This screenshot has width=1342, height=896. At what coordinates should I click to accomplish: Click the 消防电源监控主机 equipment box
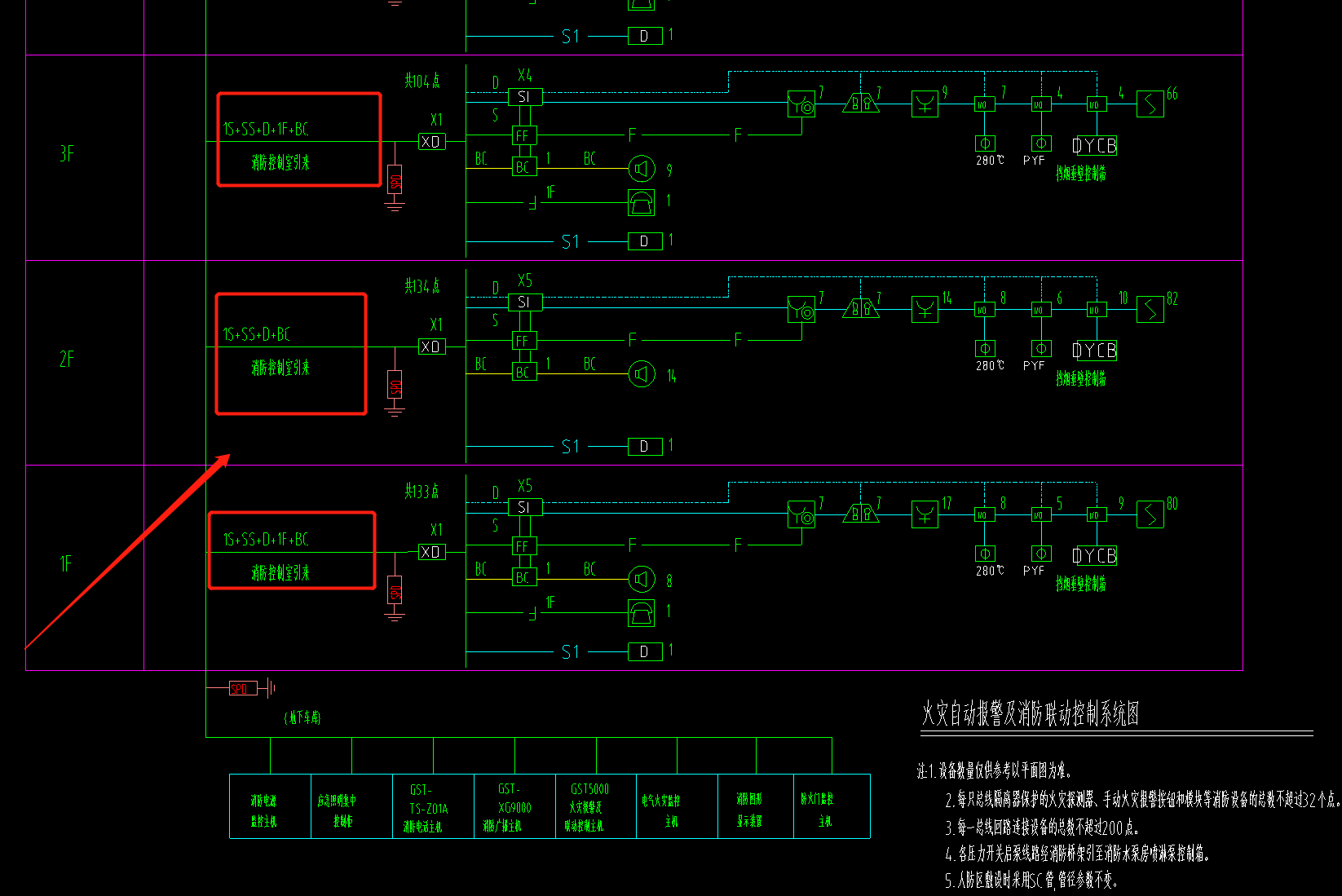click(x=270, y=806)
